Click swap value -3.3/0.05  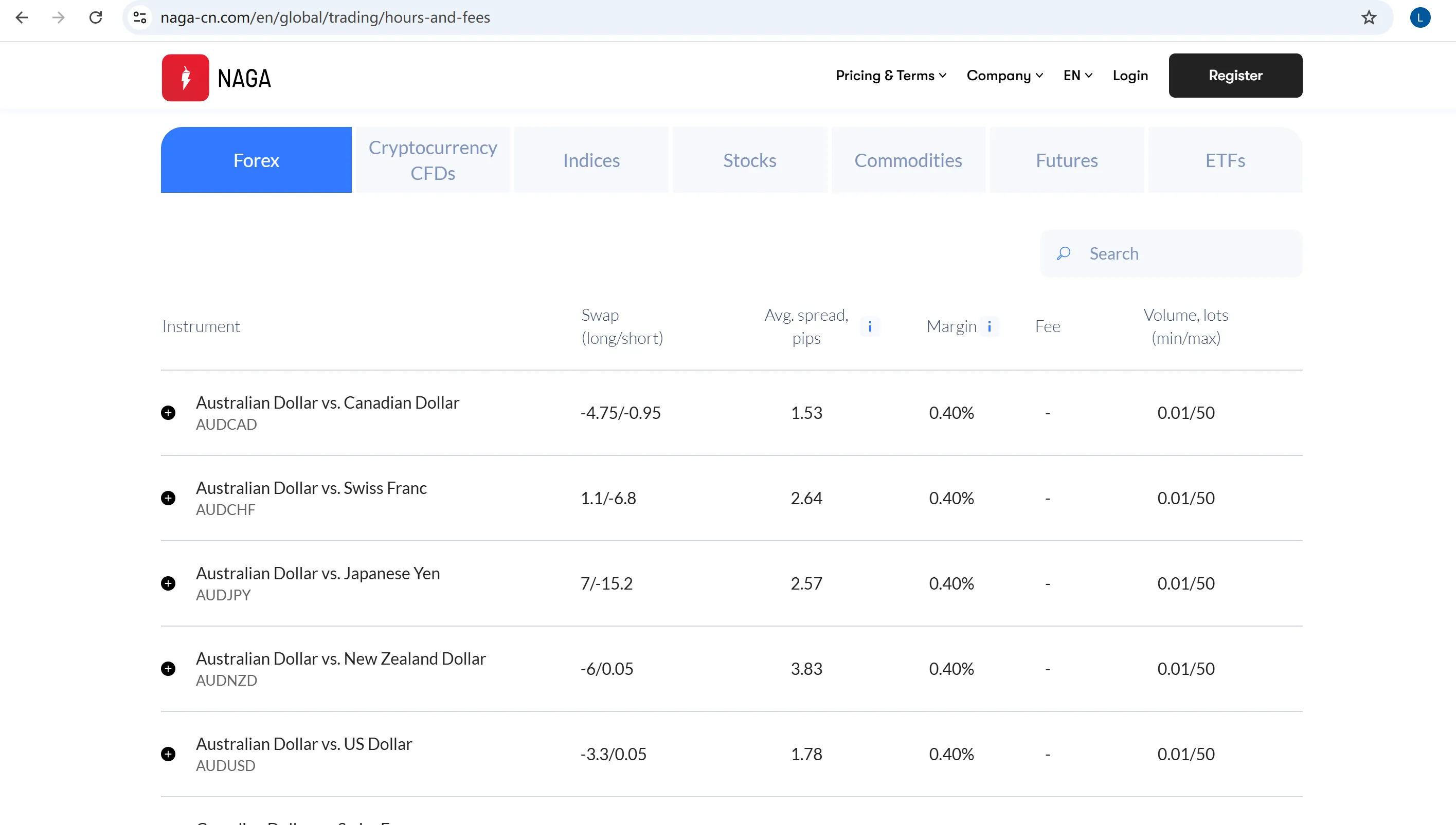tap(613, 754)
